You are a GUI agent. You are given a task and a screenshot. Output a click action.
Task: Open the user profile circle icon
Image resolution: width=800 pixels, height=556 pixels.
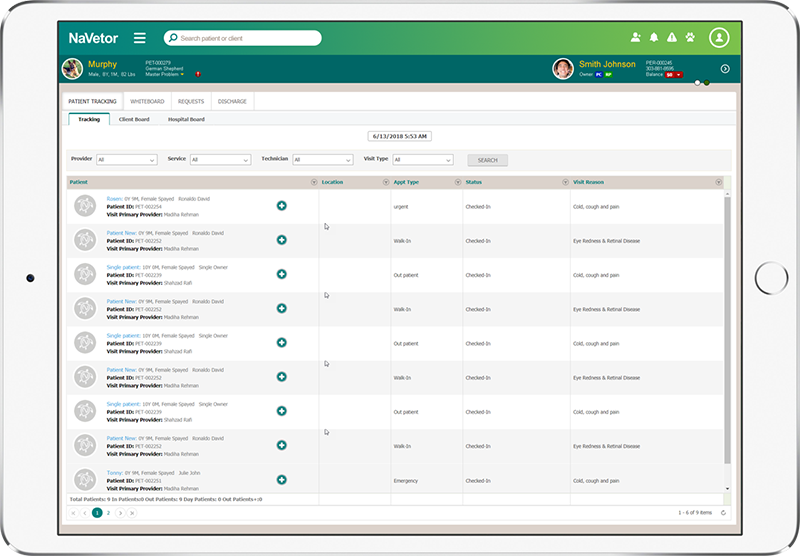point(719,37)
